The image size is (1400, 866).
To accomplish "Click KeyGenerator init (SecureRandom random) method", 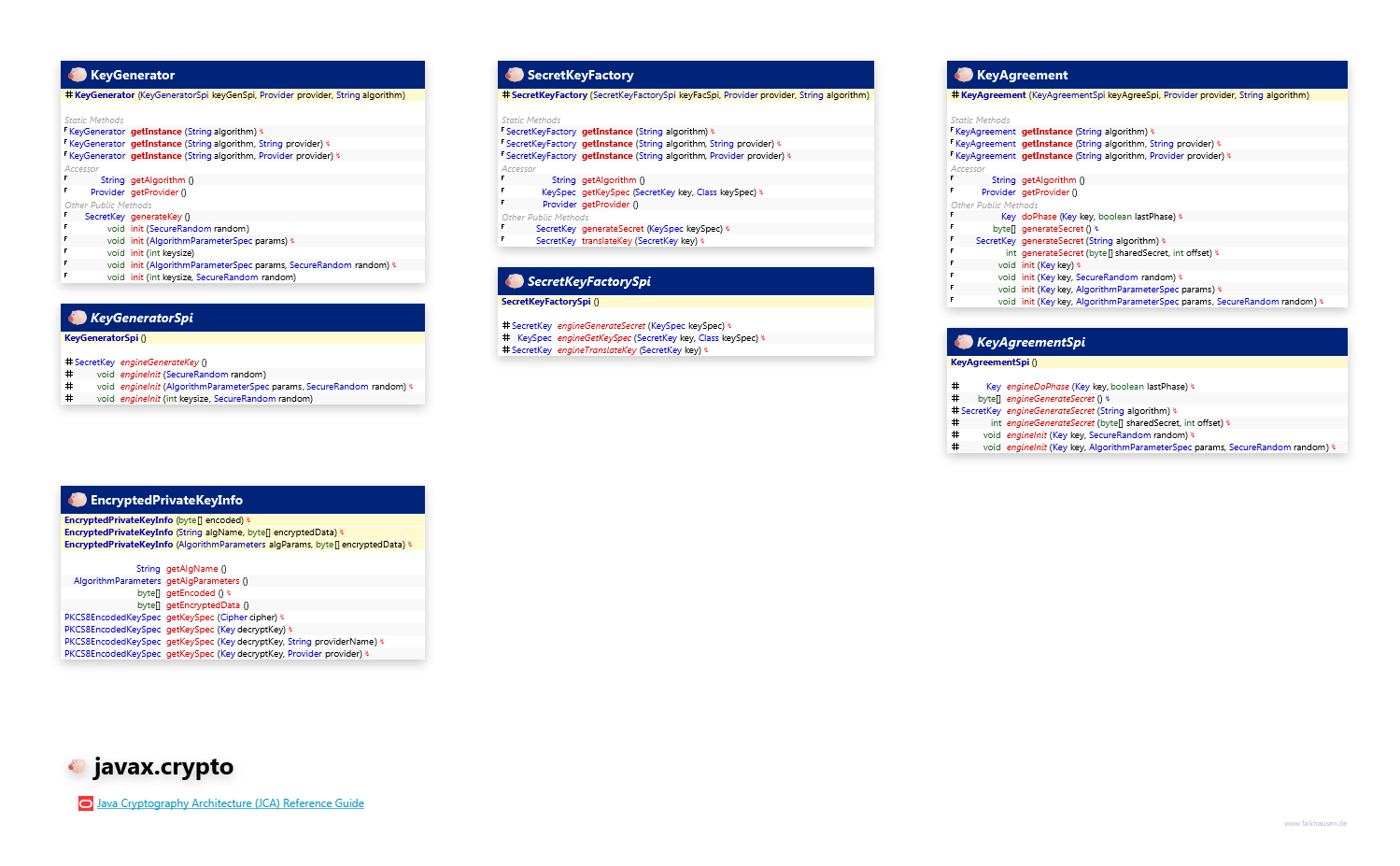I will (243, 229).
